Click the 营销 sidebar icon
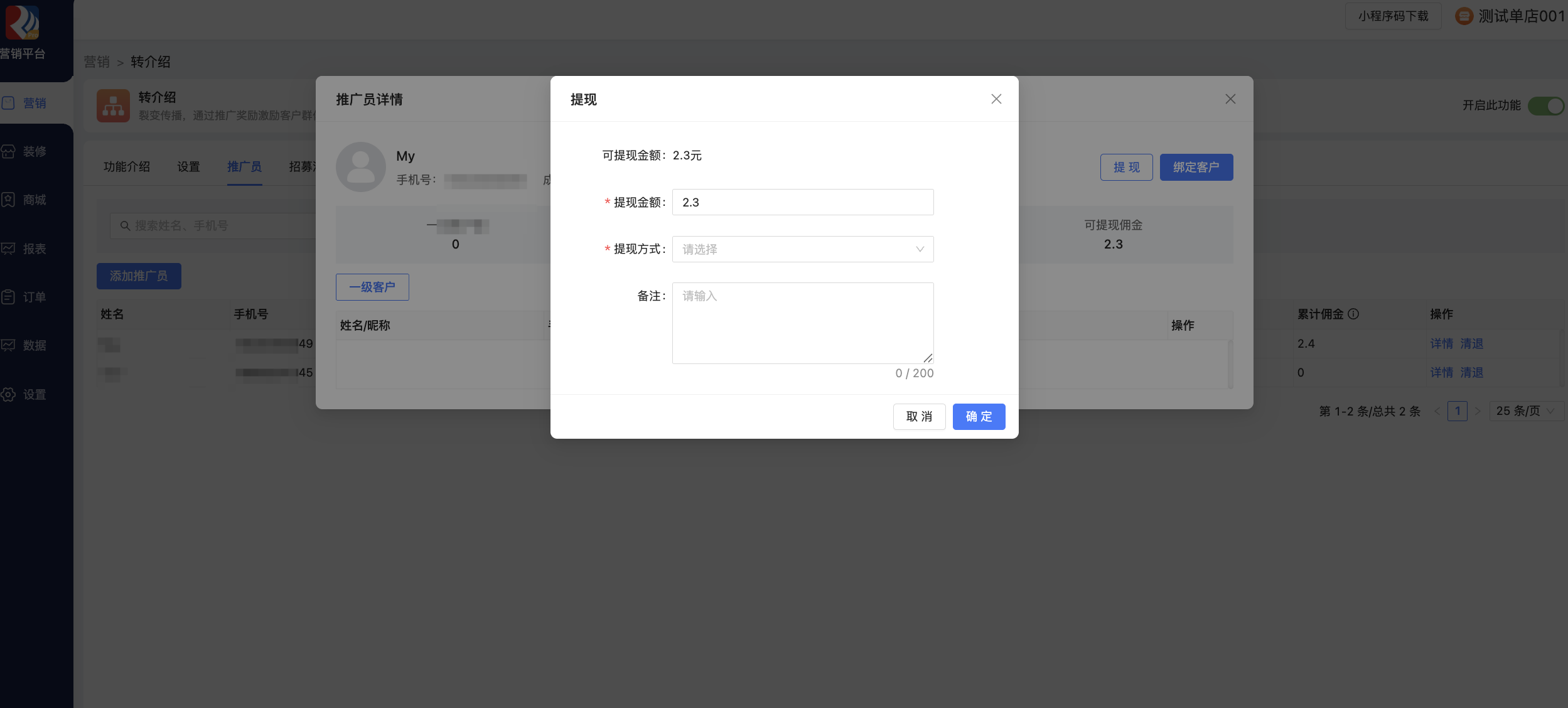The width and height of the screenshot is (1568, 708). click(x=8, y=103)
